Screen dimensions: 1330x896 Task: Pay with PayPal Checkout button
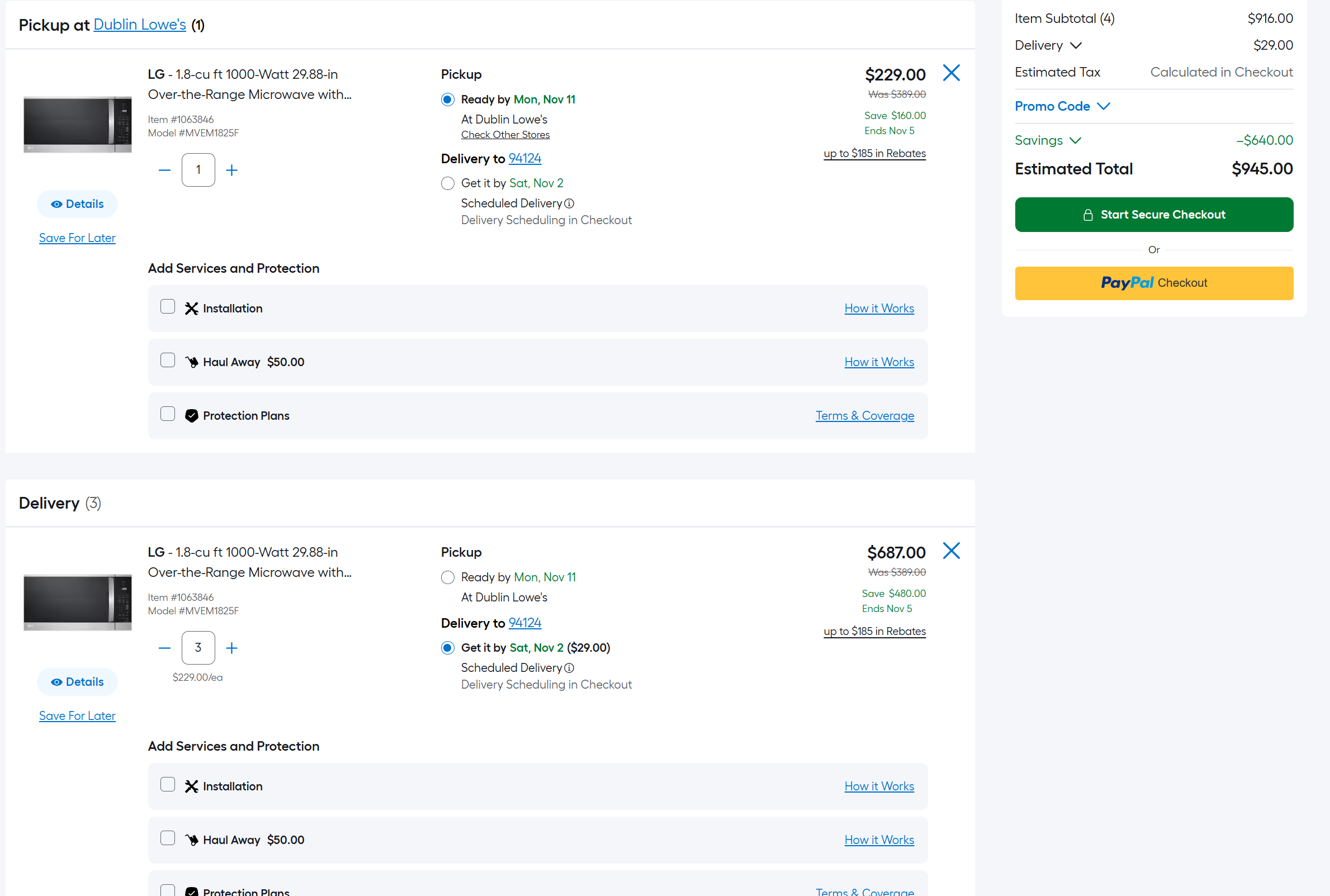tap(1153, 283)
